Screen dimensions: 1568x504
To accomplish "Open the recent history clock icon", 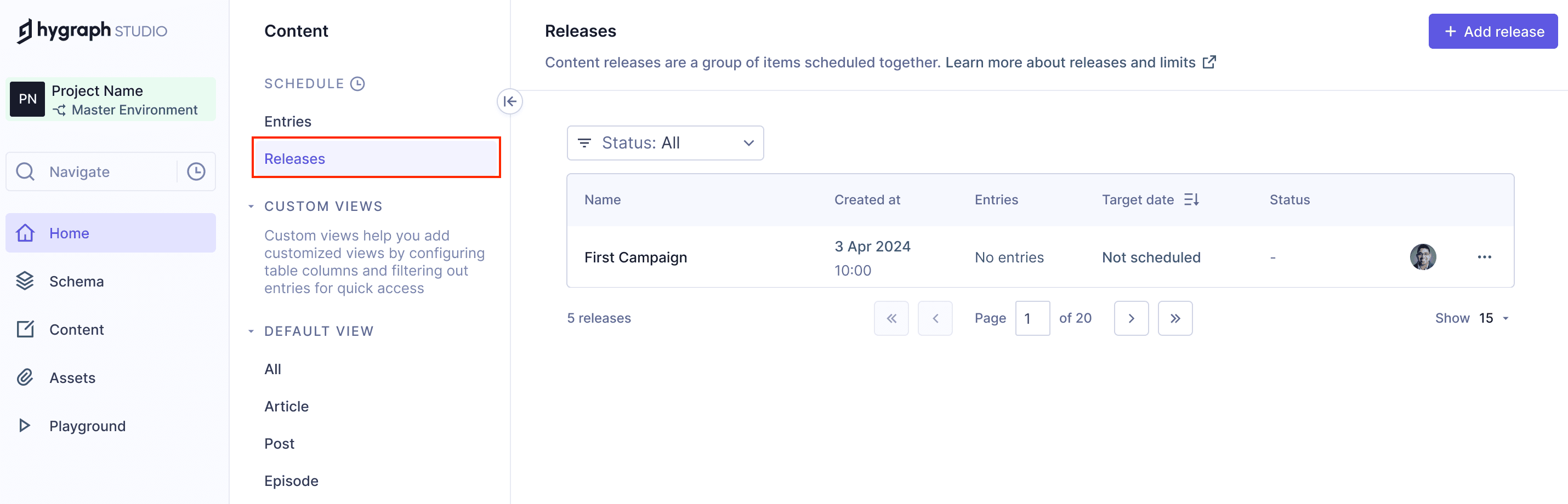I will pos(195,172).
